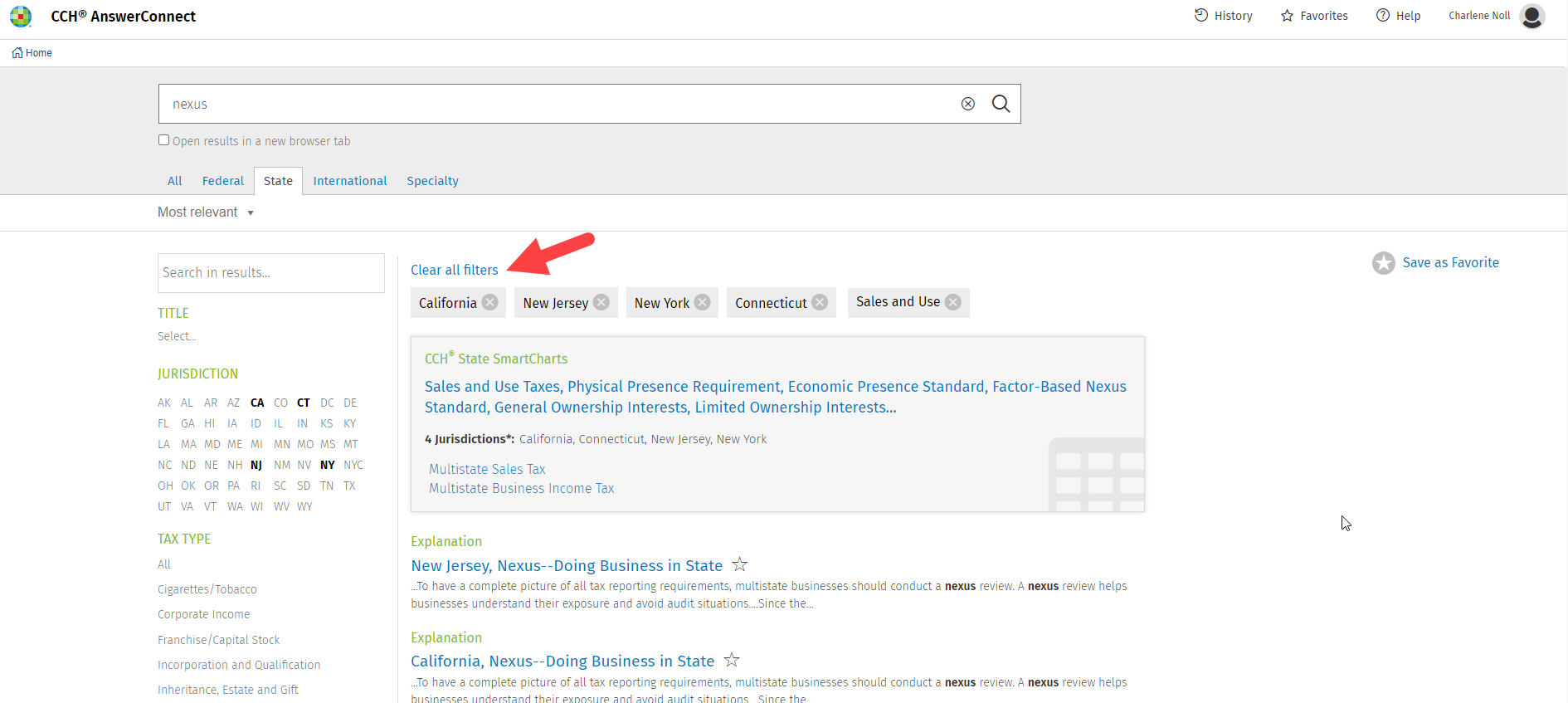Click the Favorites star icon in header
This screenshot has width=1568, height=703.
(x=1287, y=16)
